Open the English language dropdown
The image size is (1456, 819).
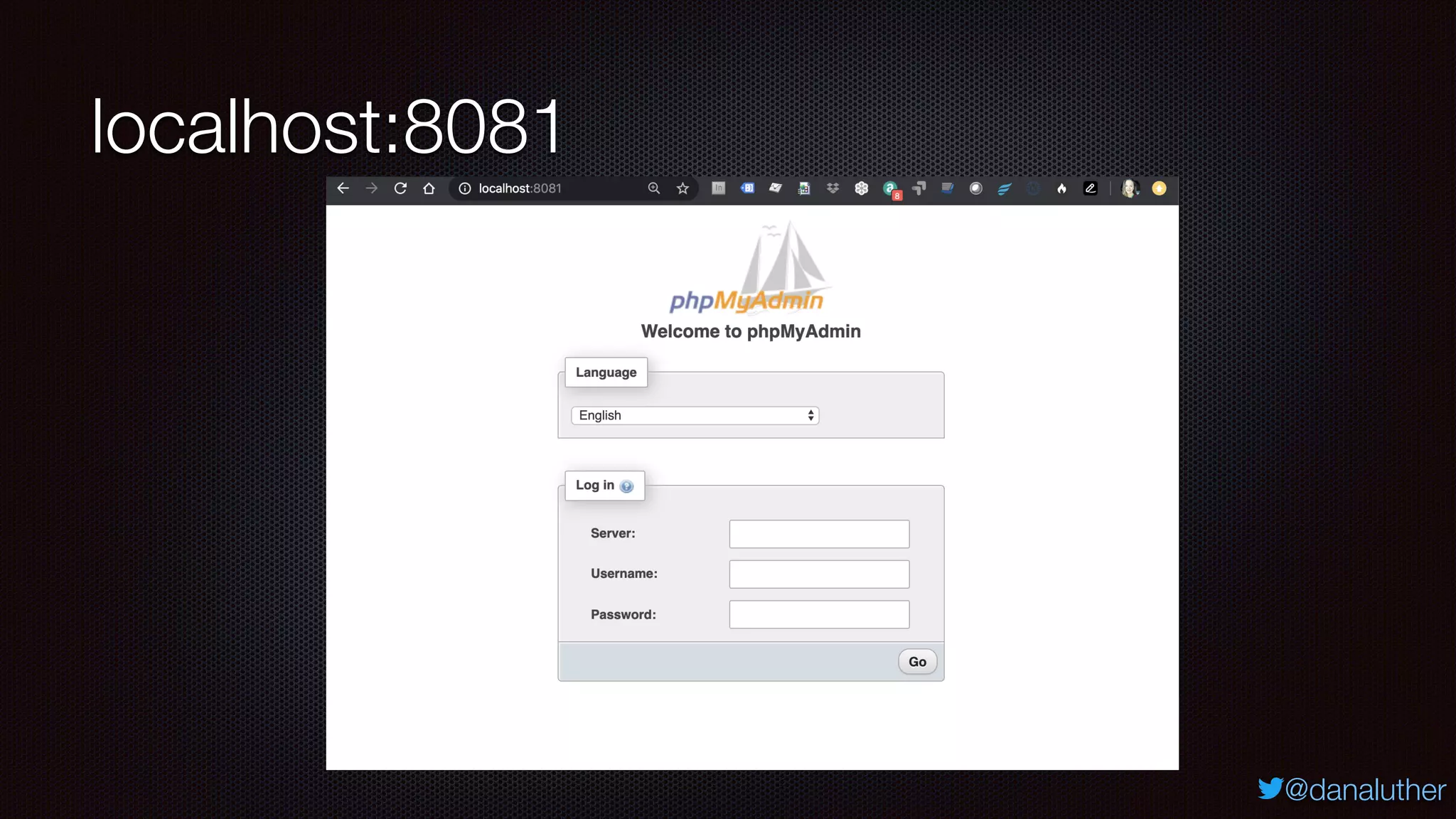(695, 415)
